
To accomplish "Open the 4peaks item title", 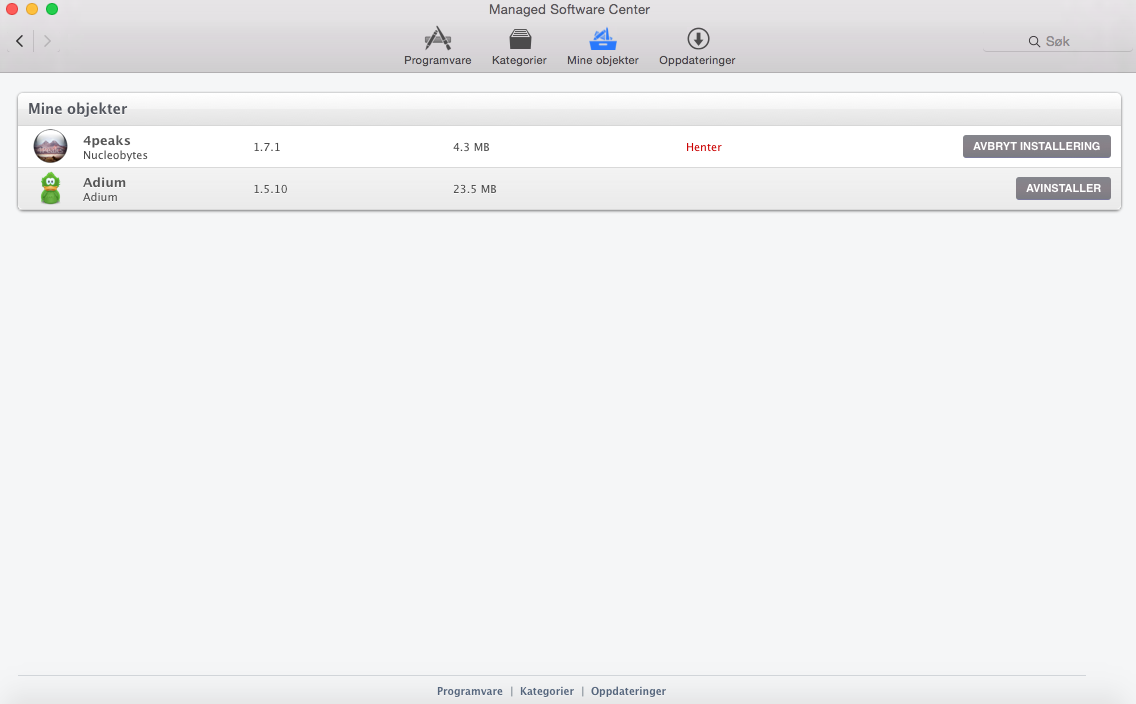I will 106,140.
